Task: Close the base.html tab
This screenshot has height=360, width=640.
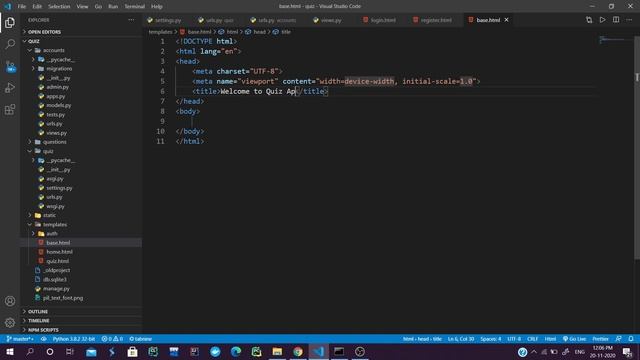Action: (x=507, y=20)
